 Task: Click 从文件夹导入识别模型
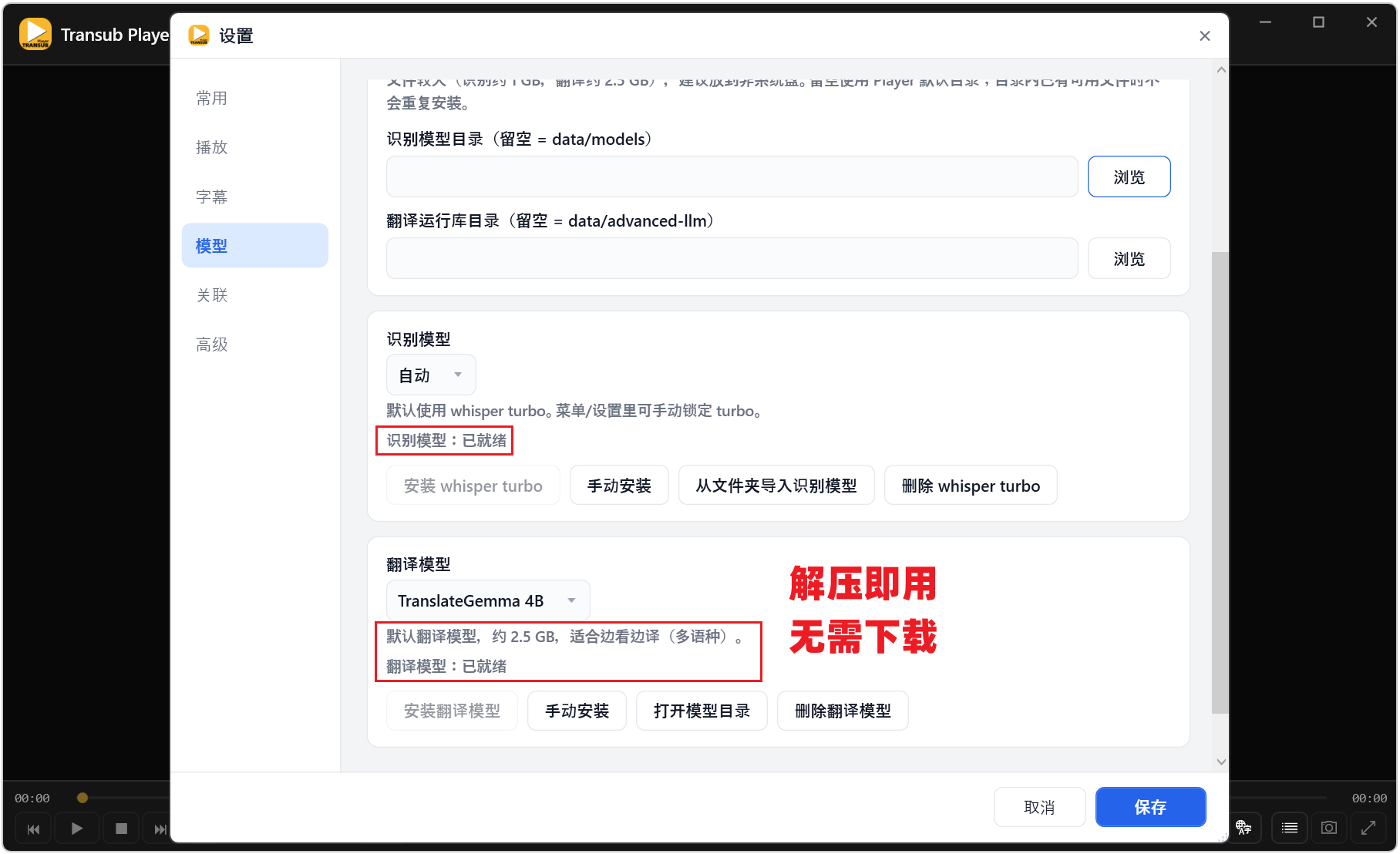pyautogui.click(x=776, y=486)
